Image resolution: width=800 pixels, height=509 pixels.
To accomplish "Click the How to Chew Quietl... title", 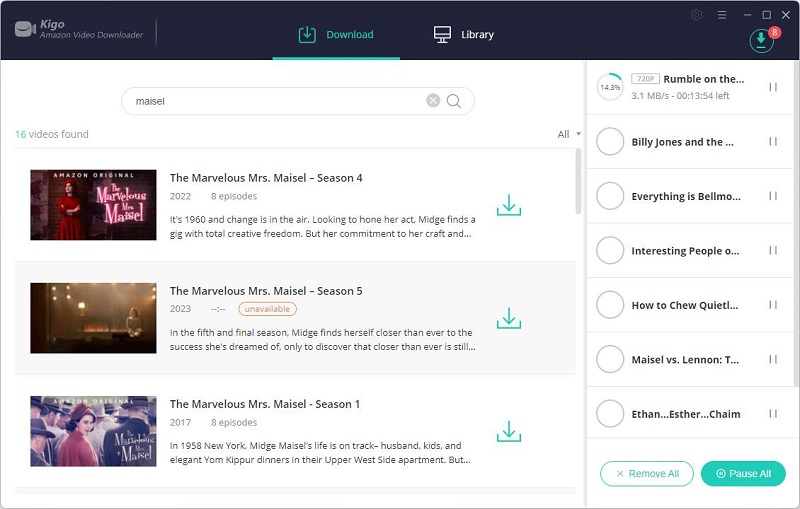I will tap(685, 306).
